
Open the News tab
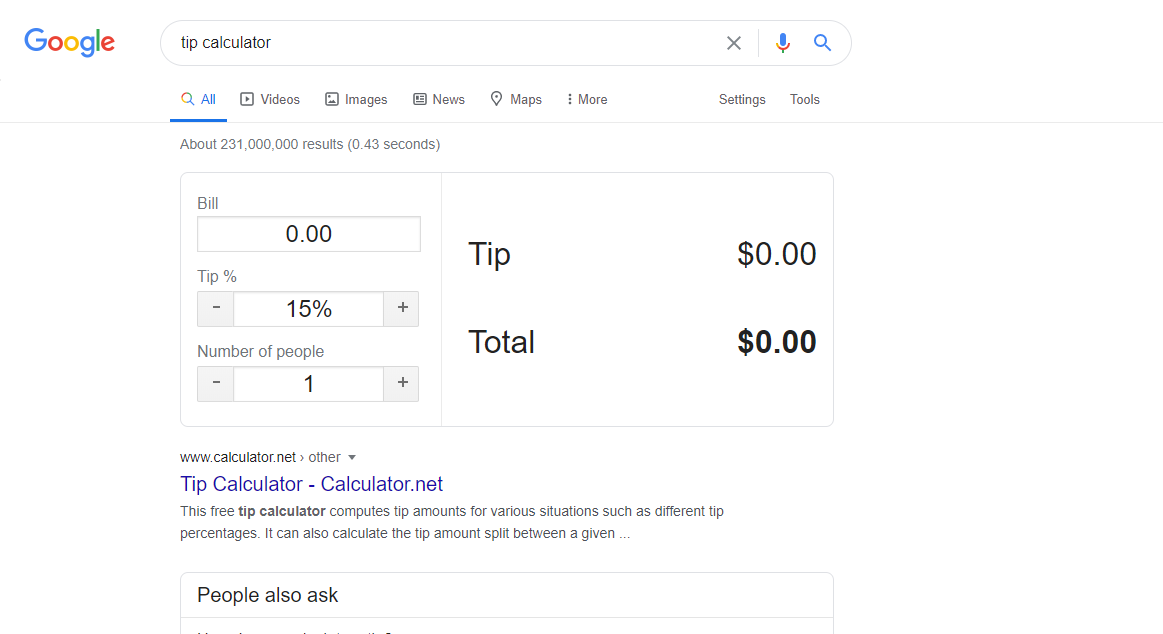click(x=439, y=99)
